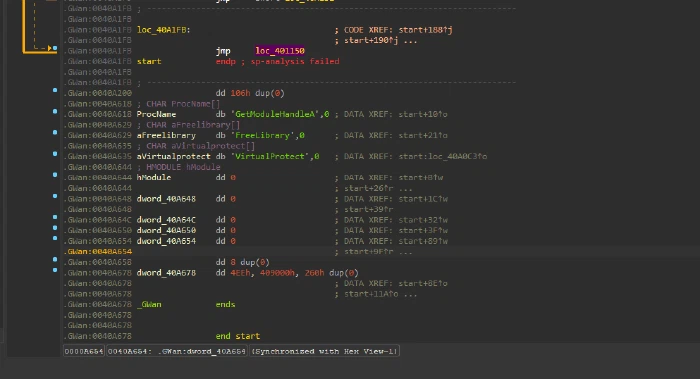Viewport: 700px width, 379px height.
Task: Click 'Synchronized with Hex View-1' status text
Action: [x=324, y=351]
